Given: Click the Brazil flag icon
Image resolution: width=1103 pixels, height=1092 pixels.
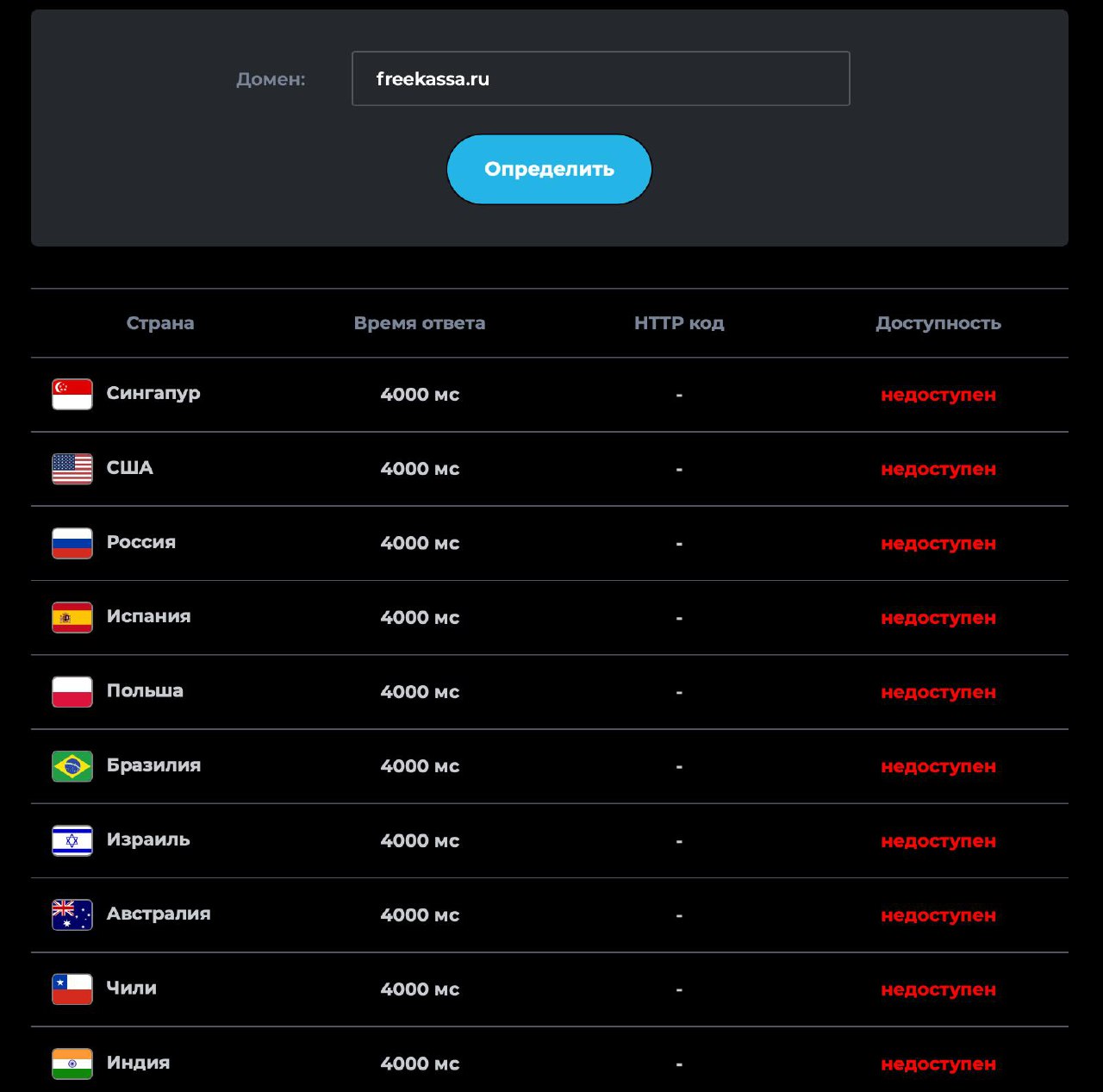Looking at the screenshot, I should [72, 765].
